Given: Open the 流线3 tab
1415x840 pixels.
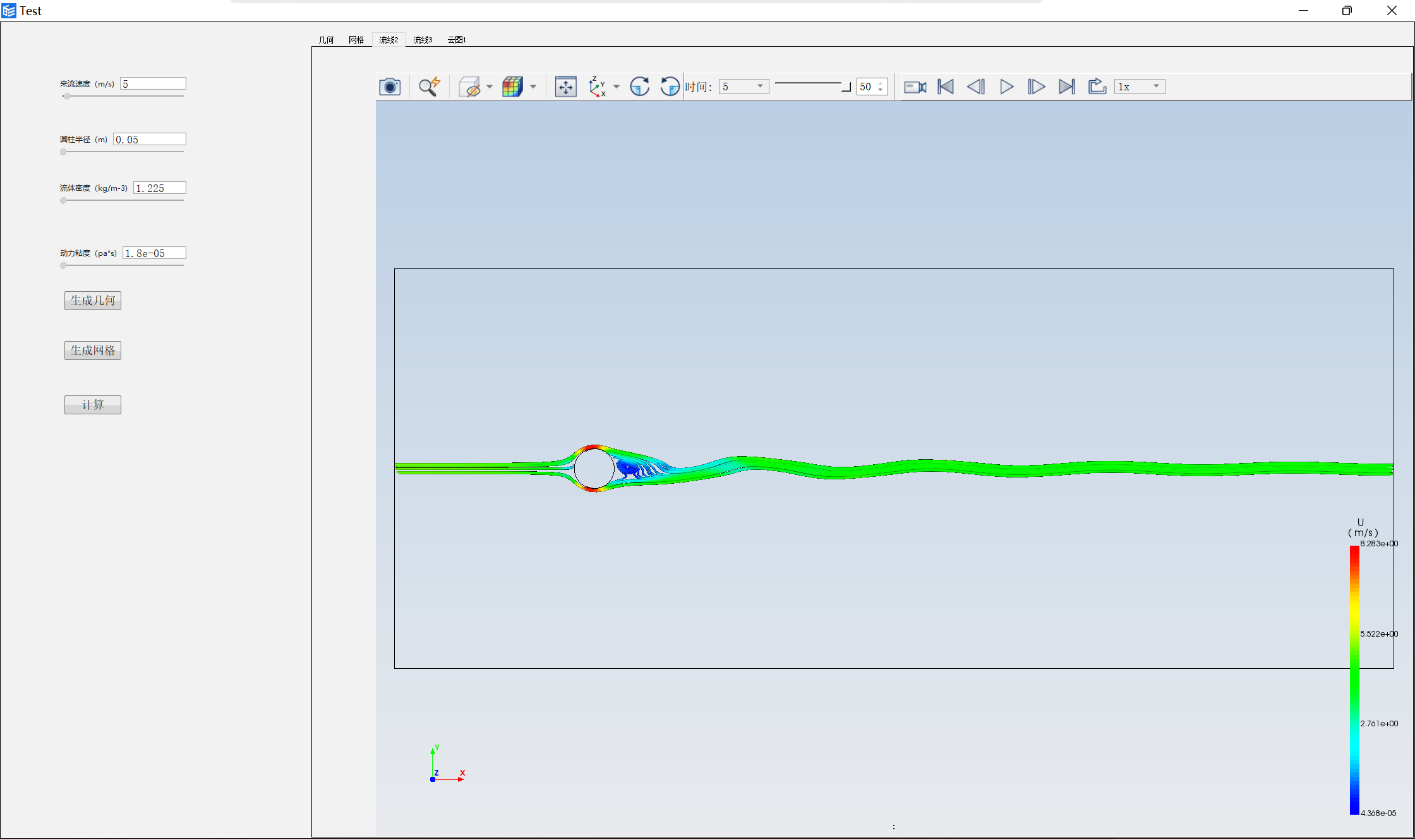Looking at the screenshot, I should point(423,39).
